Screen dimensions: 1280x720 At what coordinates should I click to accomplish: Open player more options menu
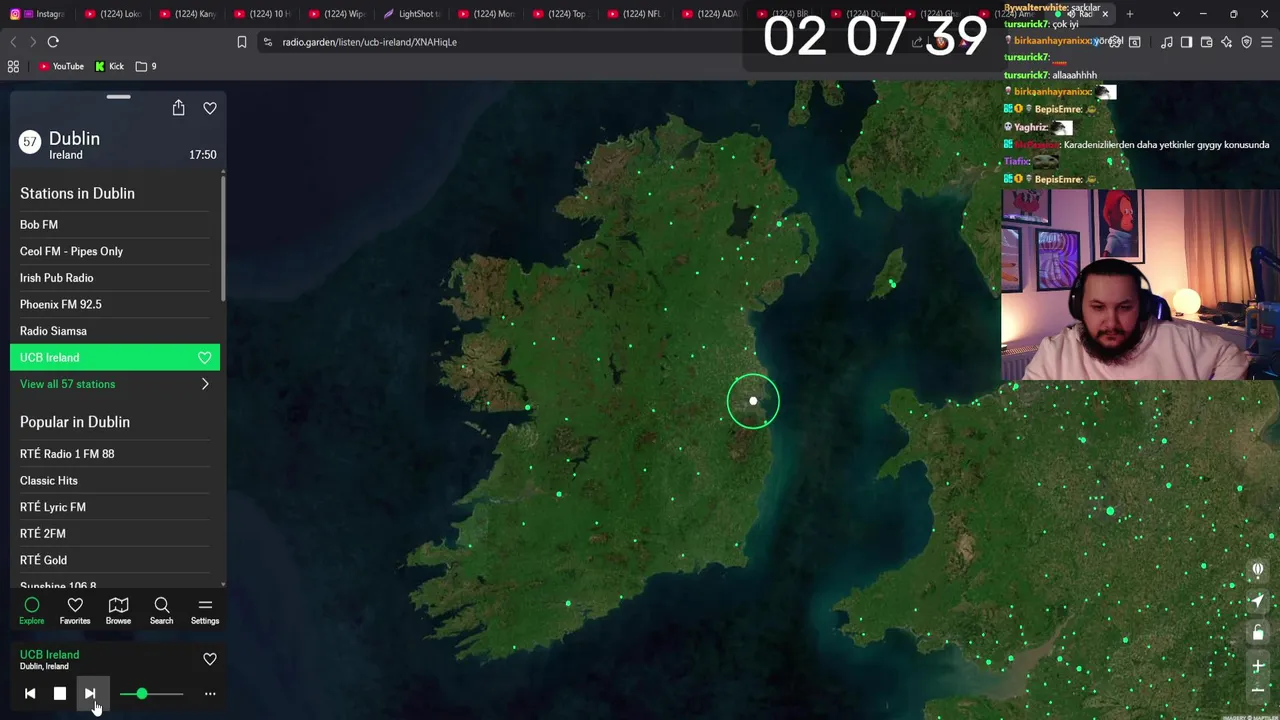point(210,693)
